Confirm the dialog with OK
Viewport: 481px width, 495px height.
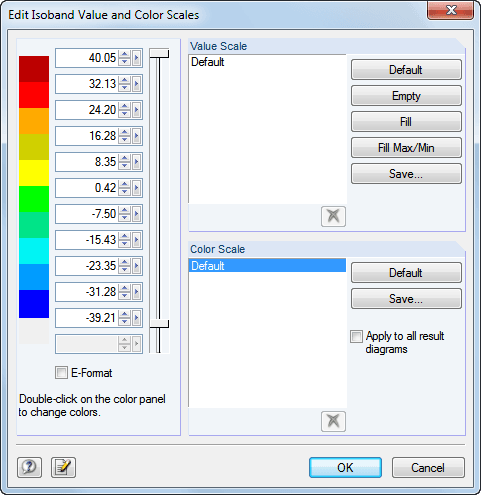click(345, 467)
